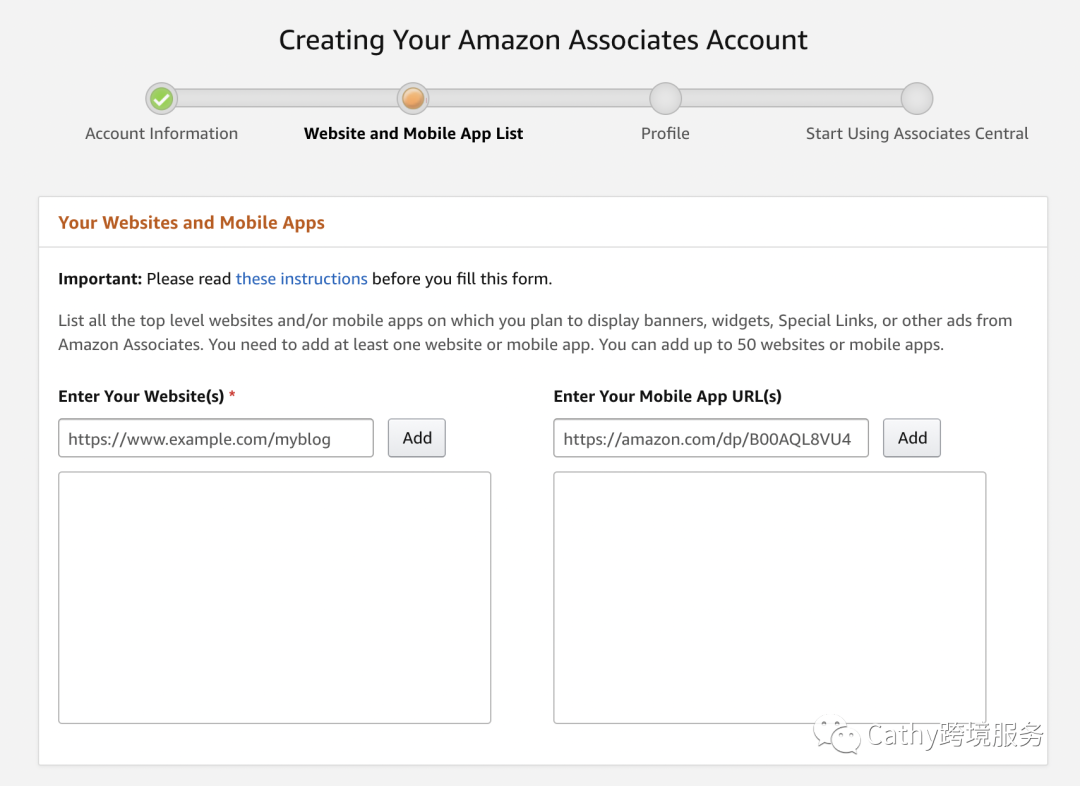
Task: Open the "these instructions" link
Action: tap(301, 279)
